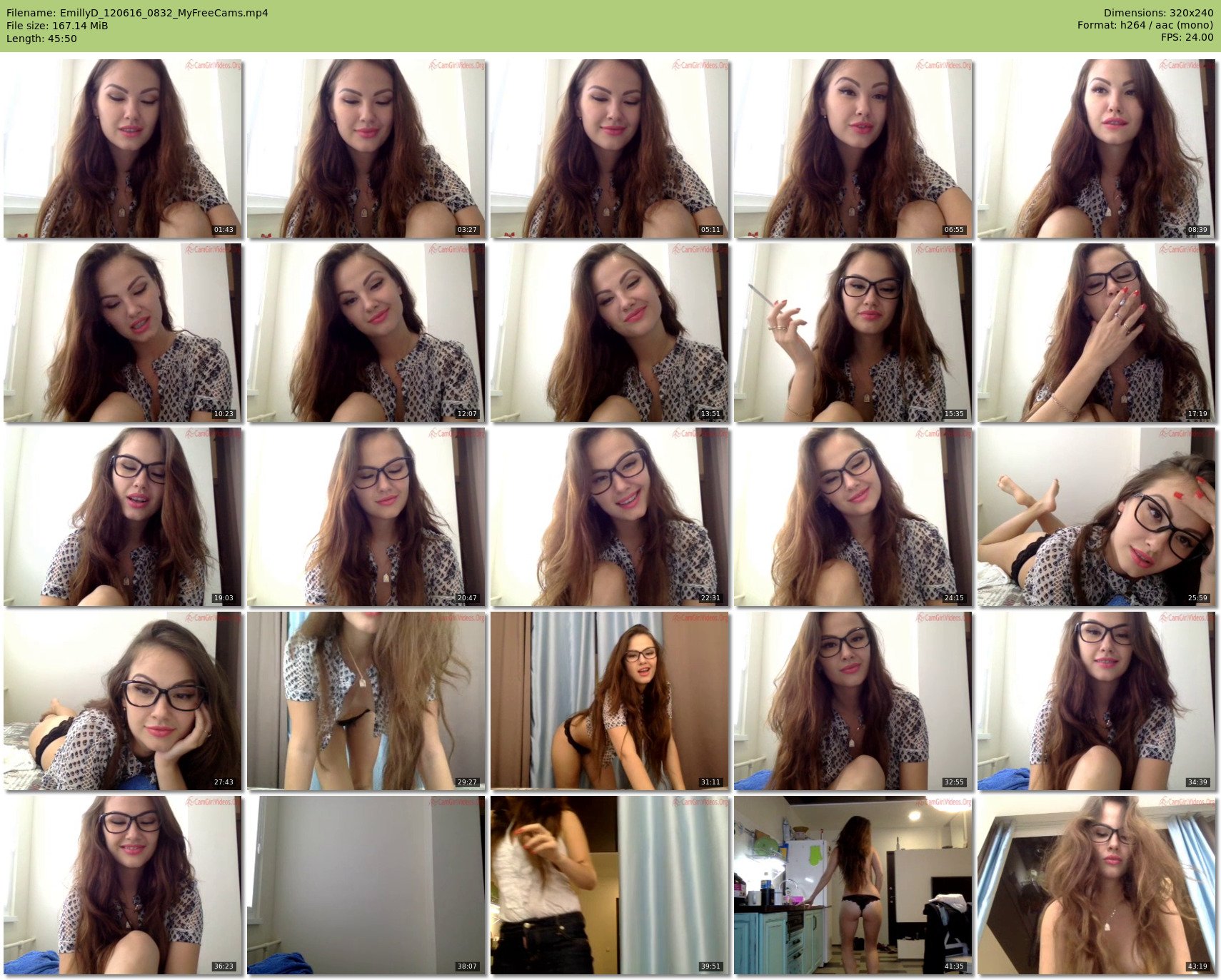This screenshot has width=1221, height=980.
Task: Click the watermark on the 05:11 frame
Action: click(x=700, y=66)
